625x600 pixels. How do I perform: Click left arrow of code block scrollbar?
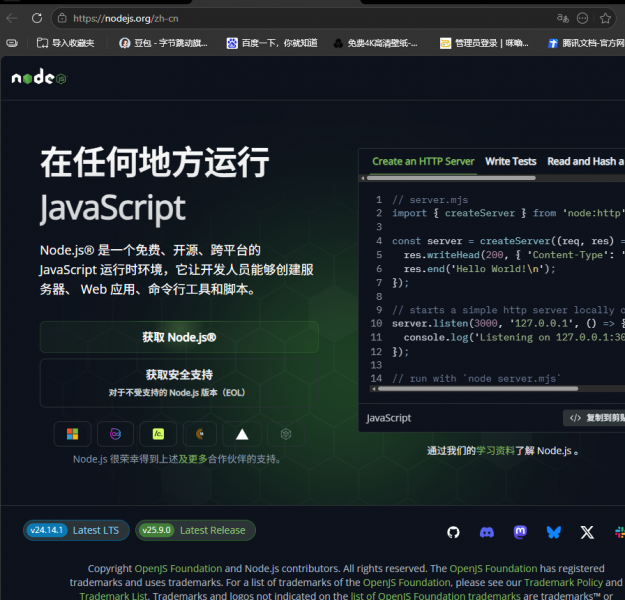coord(373,389)
